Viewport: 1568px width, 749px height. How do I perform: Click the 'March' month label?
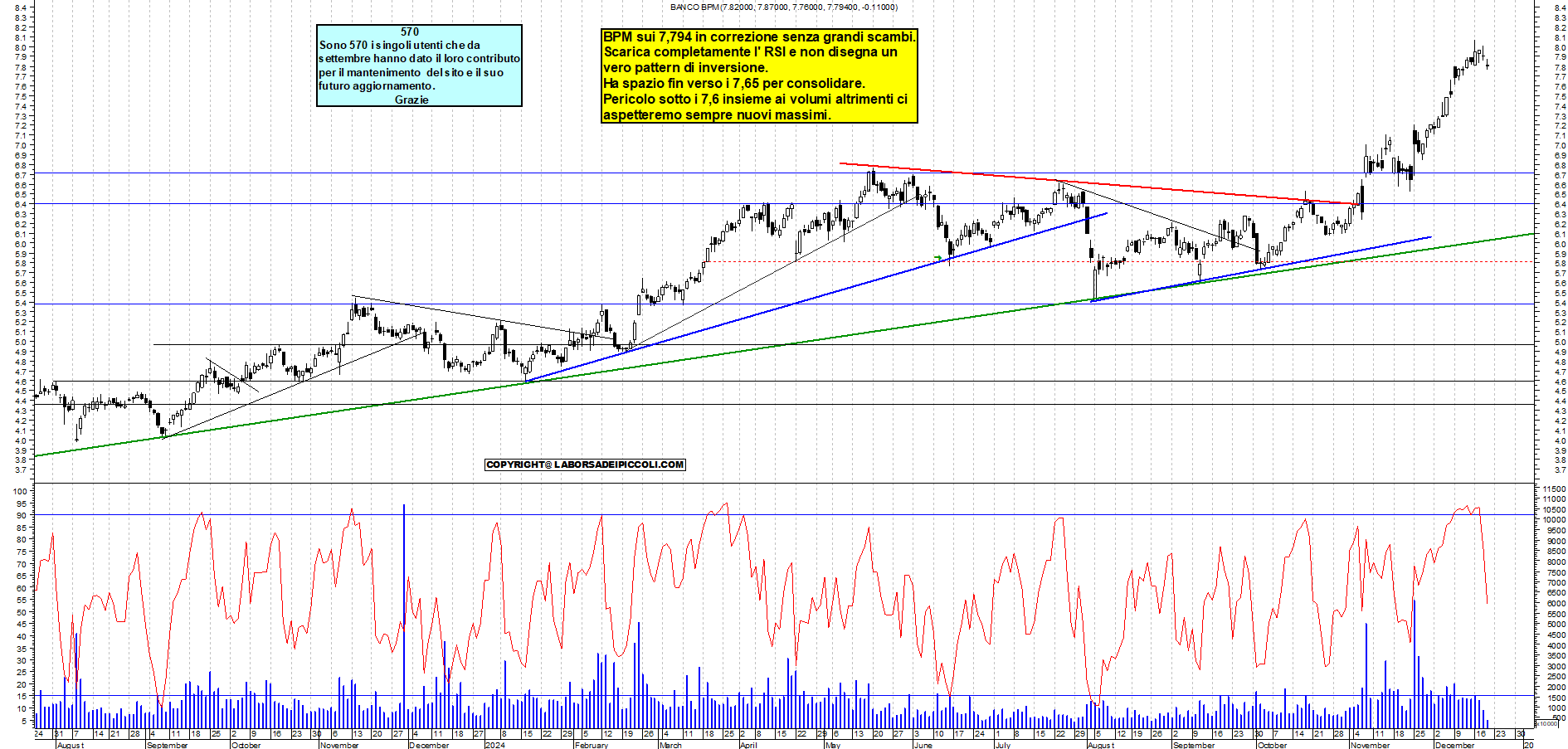pos(670,745)
